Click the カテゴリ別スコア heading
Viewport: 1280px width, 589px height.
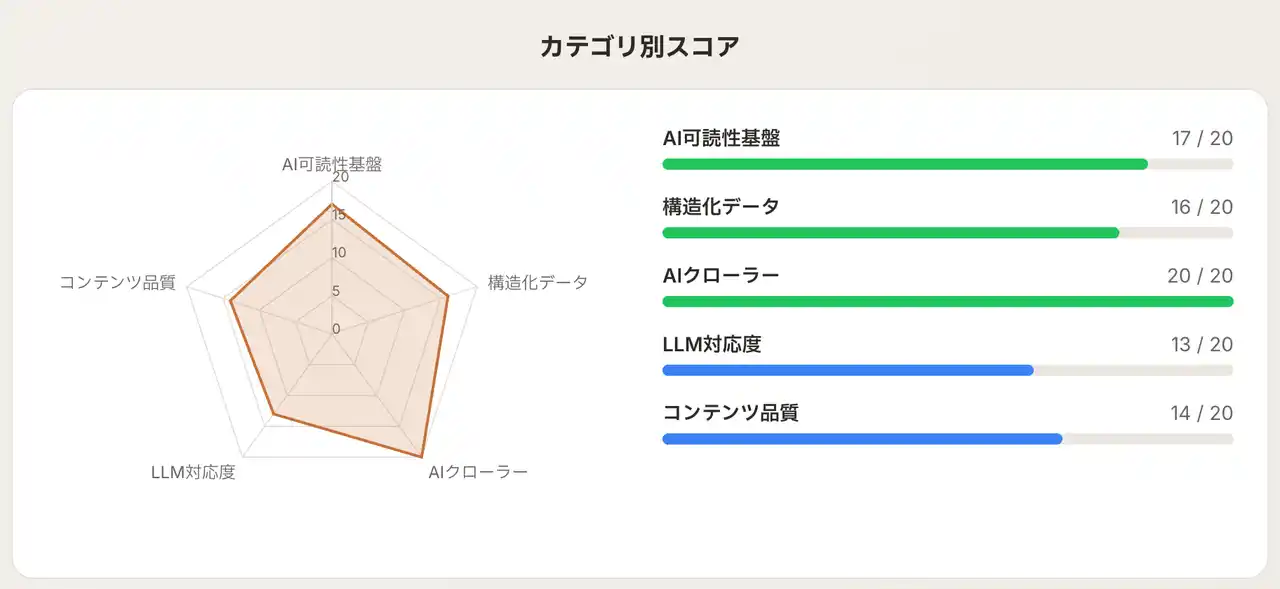click(x=640, y=47)
